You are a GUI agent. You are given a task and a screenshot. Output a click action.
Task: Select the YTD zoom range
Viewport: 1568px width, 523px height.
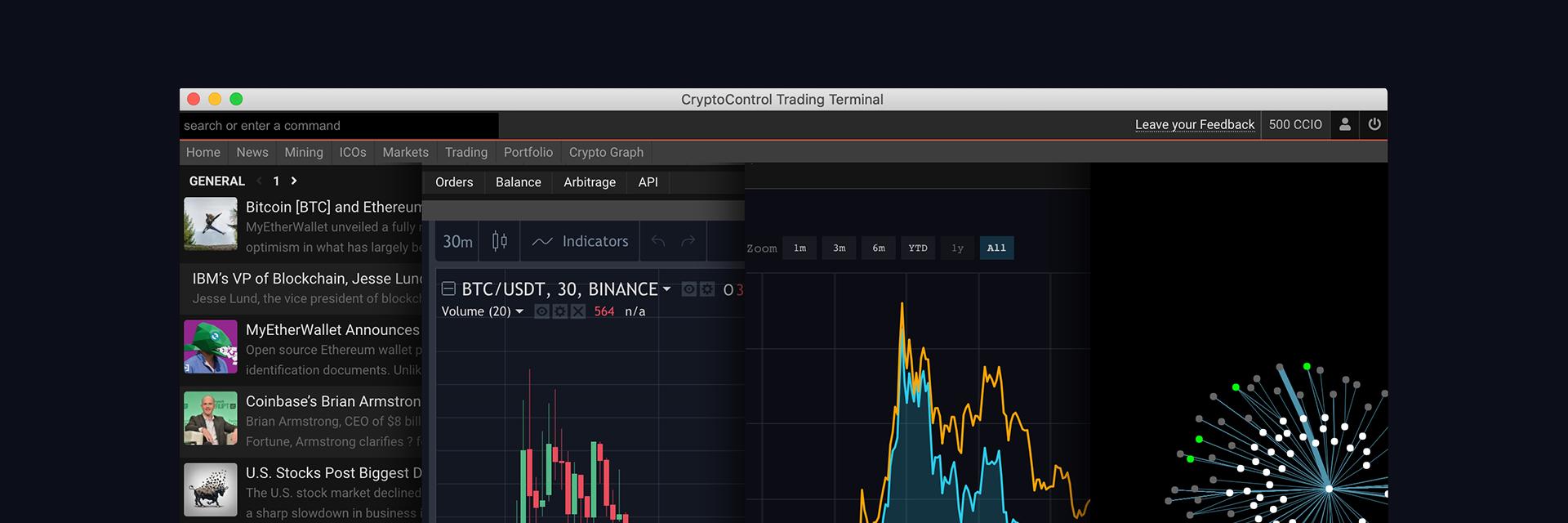click(x=918, y=248)
